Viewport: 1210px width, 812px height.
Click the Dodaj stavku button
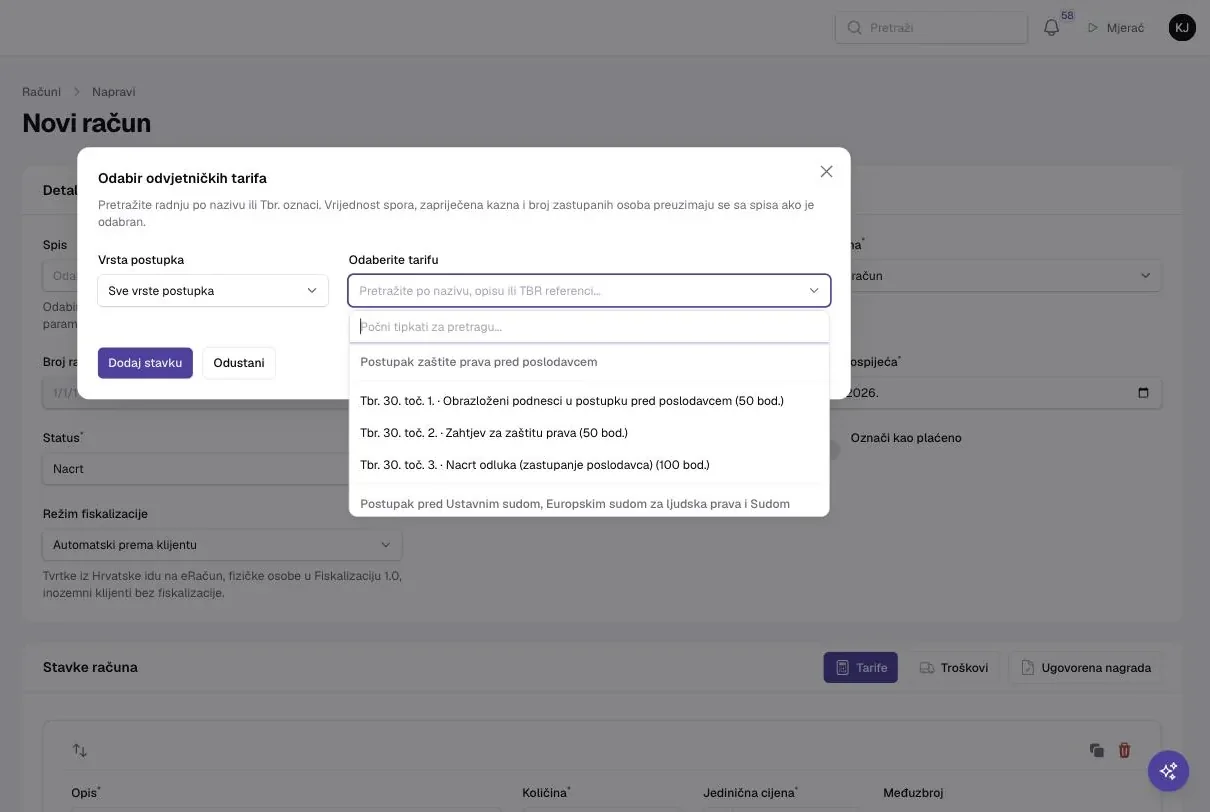click(145, 363)
